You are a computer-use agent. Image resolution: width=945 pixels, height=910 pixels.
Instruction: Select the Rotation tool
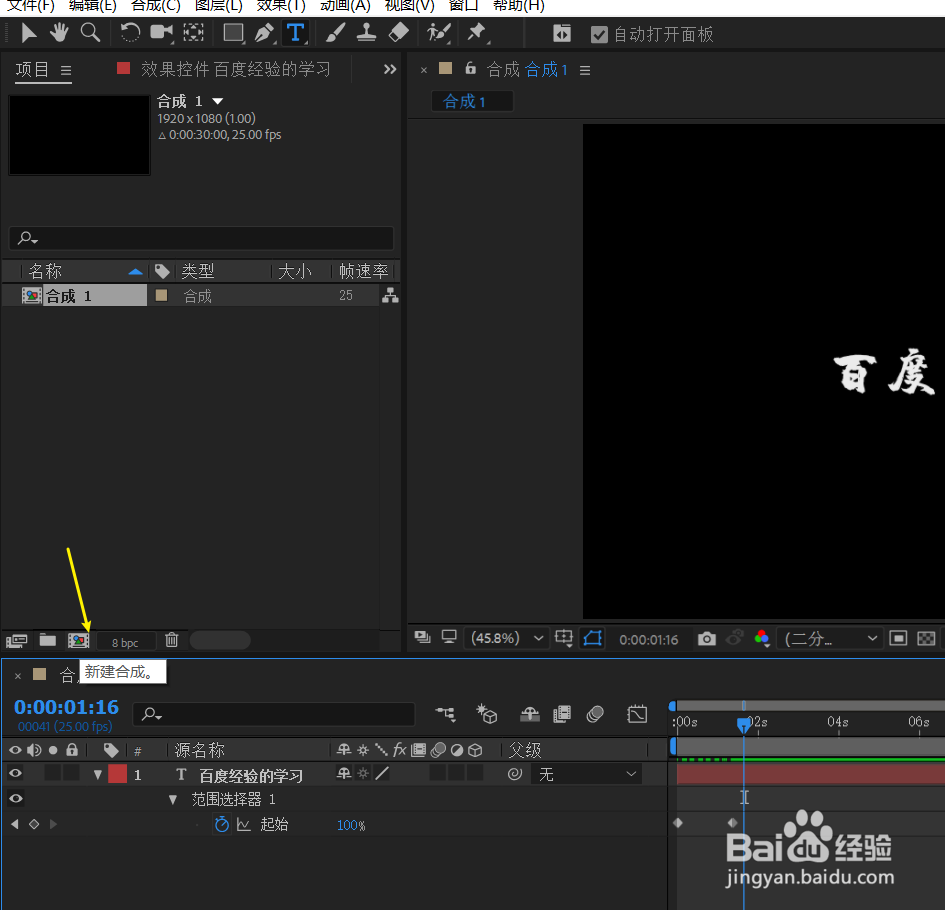130,33
